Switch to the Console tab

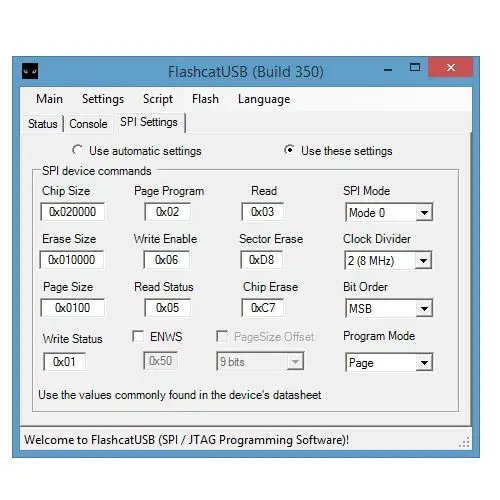tap(88, 124)
